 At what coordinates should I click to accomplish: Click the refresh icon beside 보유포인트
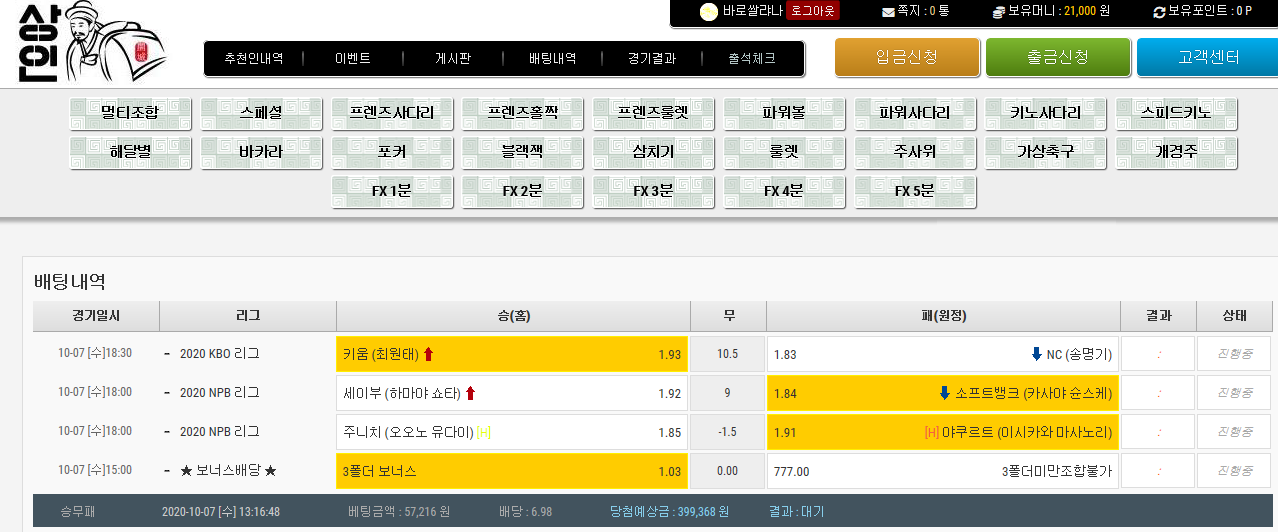[x=1159, y=12]
